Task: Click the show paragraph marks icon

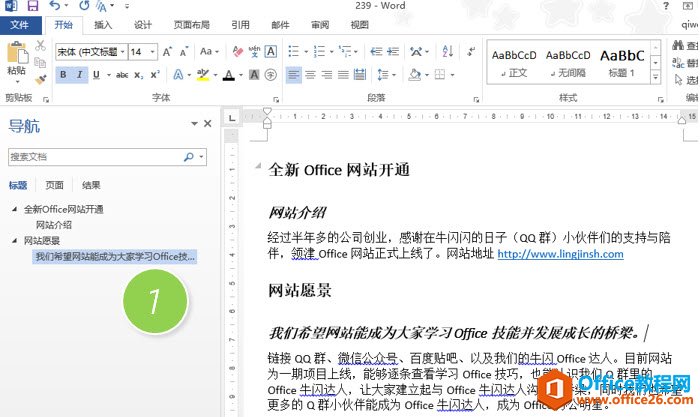Action: [471, 52]
